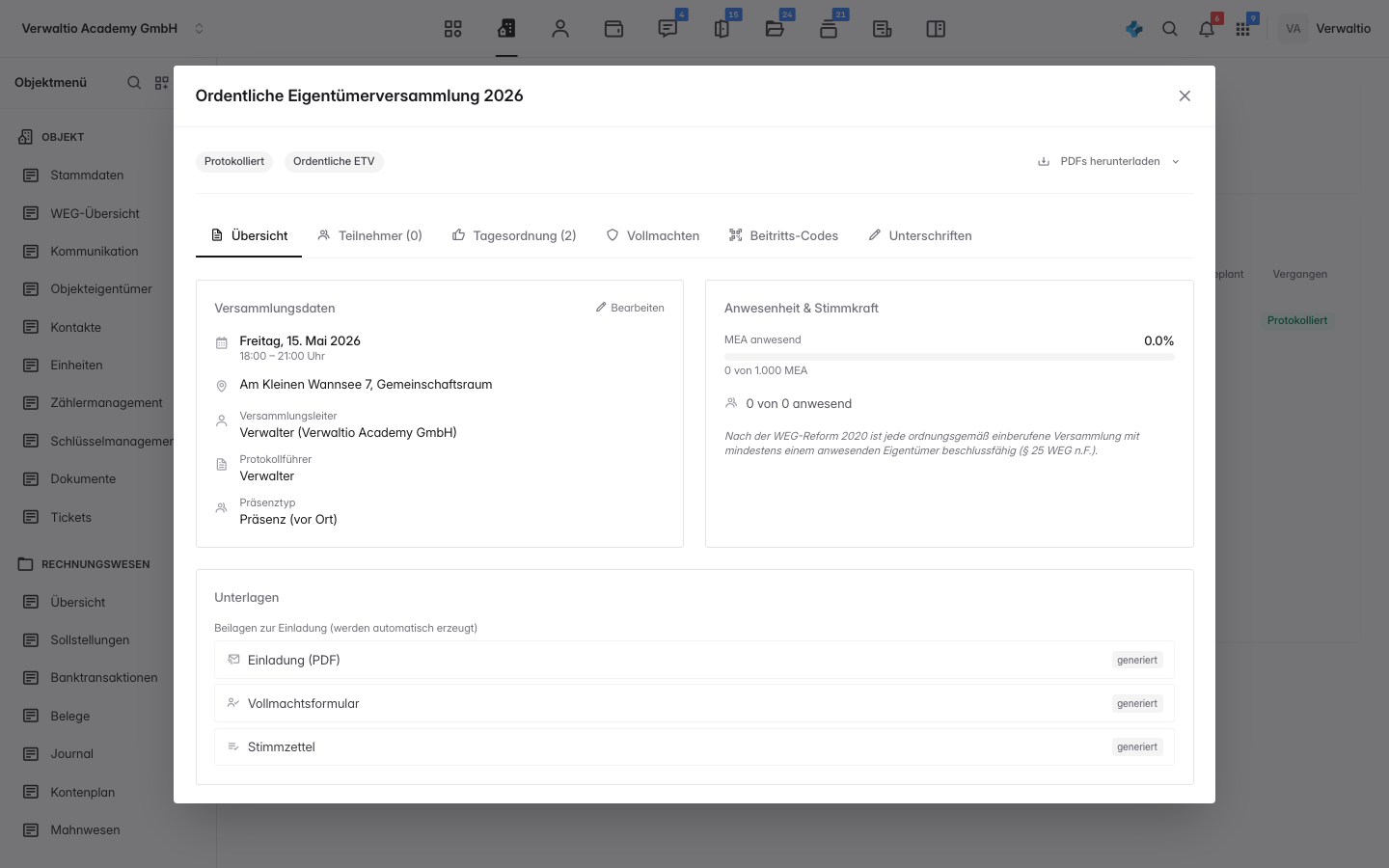The width and height of the screenshot is (1389, 868).
Task: Open the PDFs herunterladen dropdown
Action: click(x=1109, y=161)
